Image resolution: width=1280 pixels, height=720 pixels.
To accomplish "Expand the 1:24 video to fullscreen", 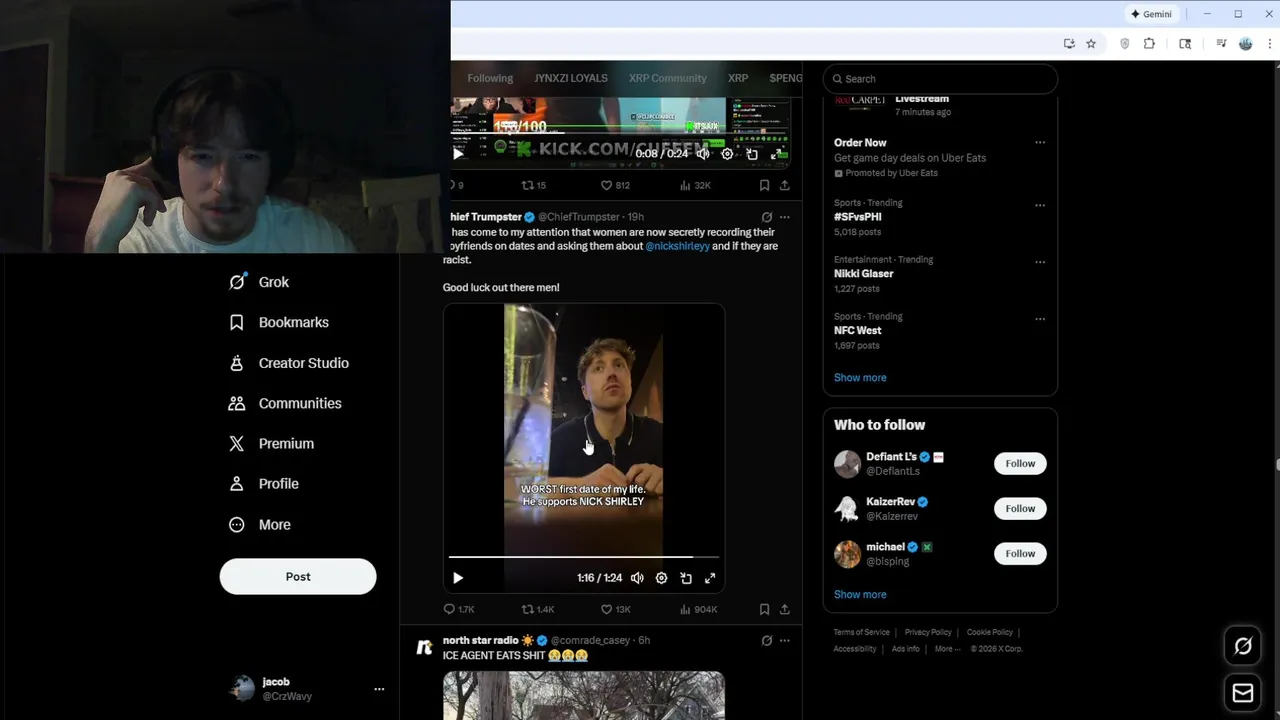I will tap(710, 578).
